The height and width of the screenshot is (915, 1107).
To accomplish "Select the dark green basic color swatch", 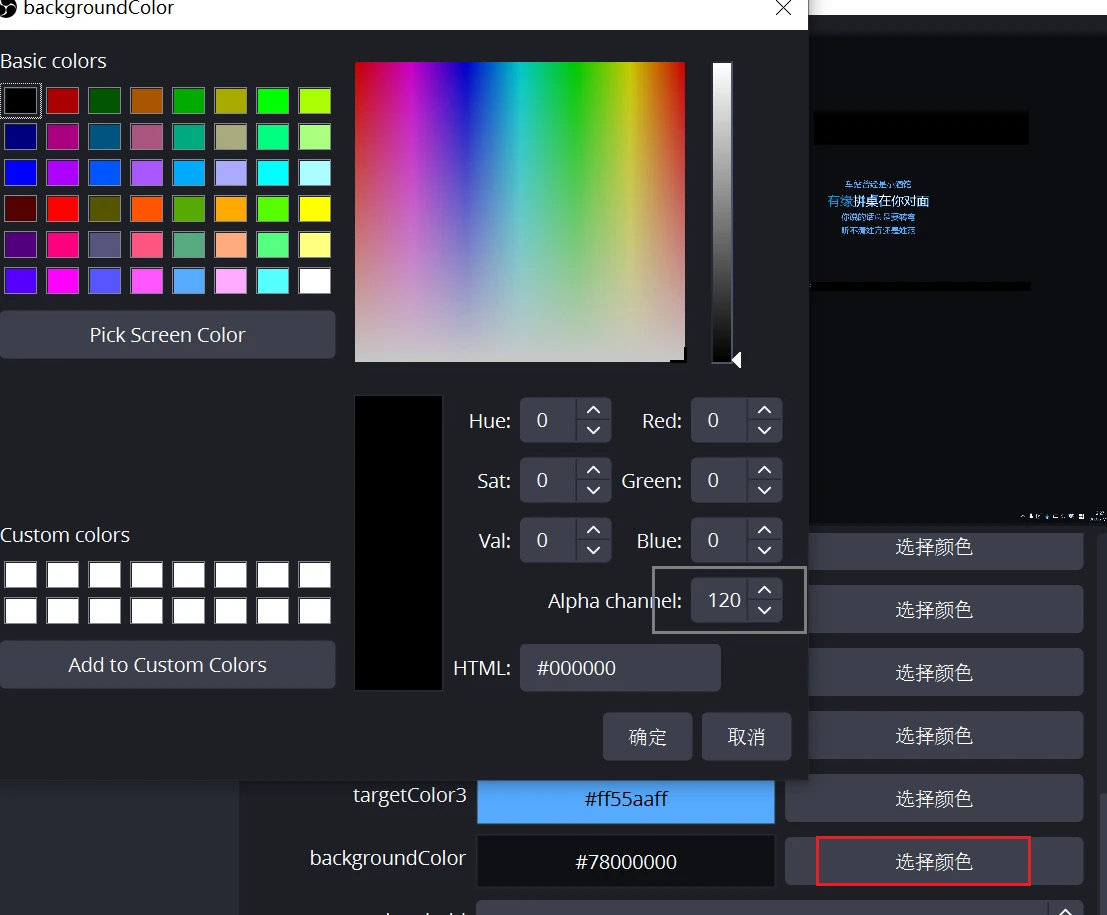I will point(104,101).
